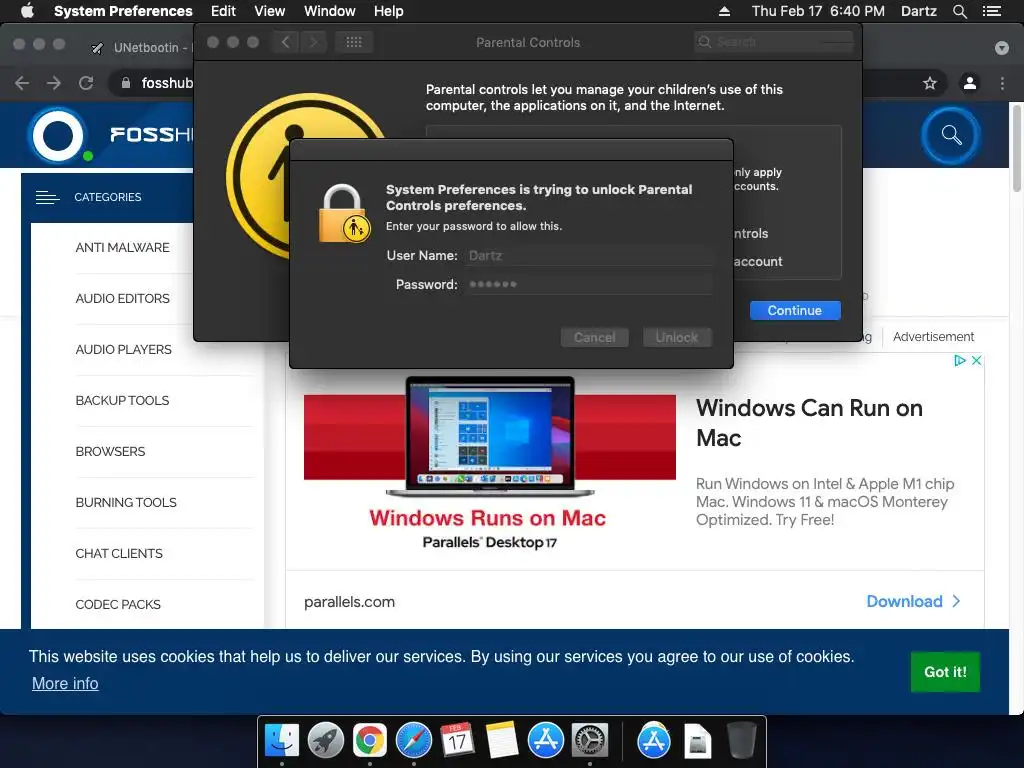This screenshot has height=768, width=1024.
Task: Open the View menu
Action: 270,11
